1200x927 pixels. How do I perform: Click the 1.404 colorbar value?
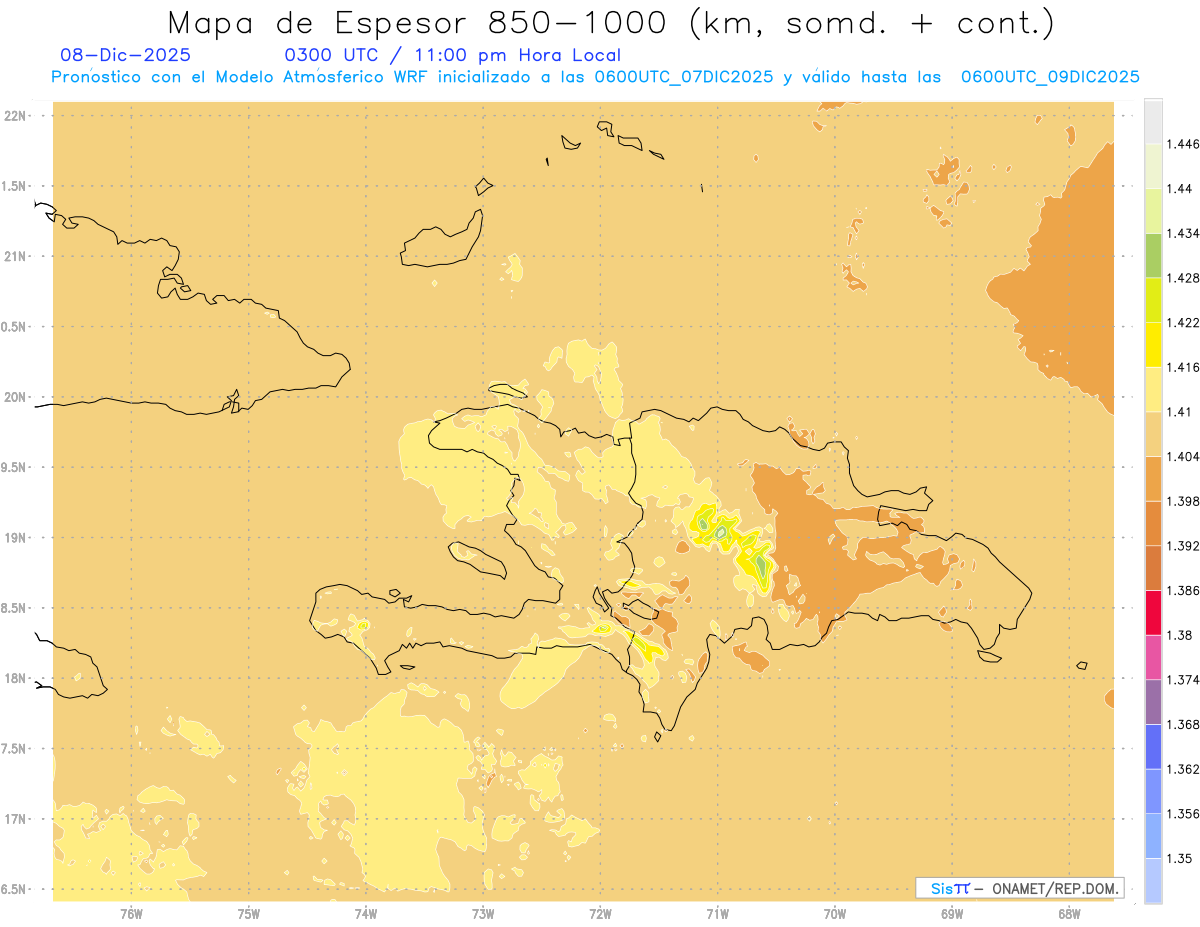pos(1184,456)
